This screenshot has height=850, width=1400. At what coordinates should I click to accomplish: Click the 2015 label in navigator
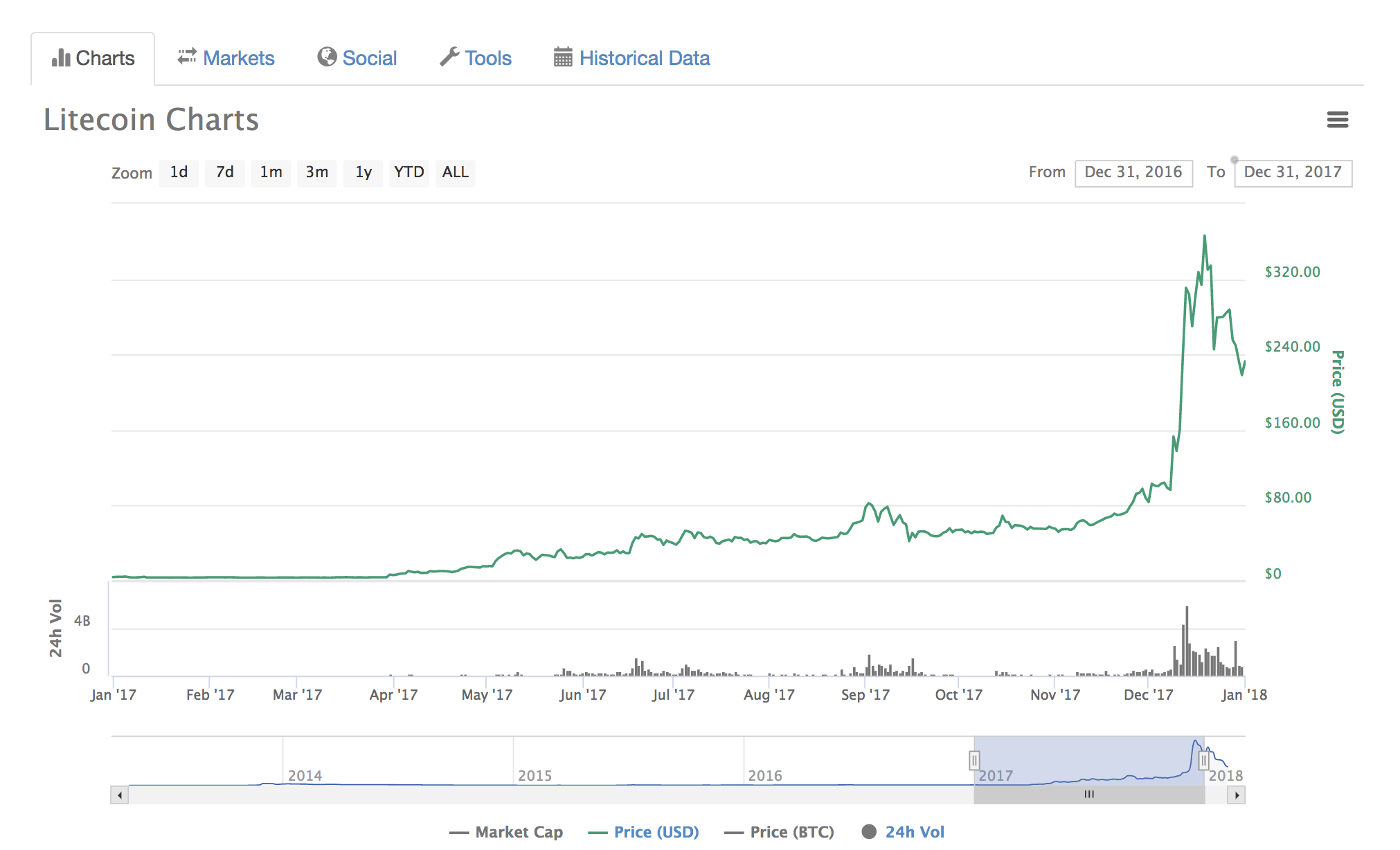535,776
